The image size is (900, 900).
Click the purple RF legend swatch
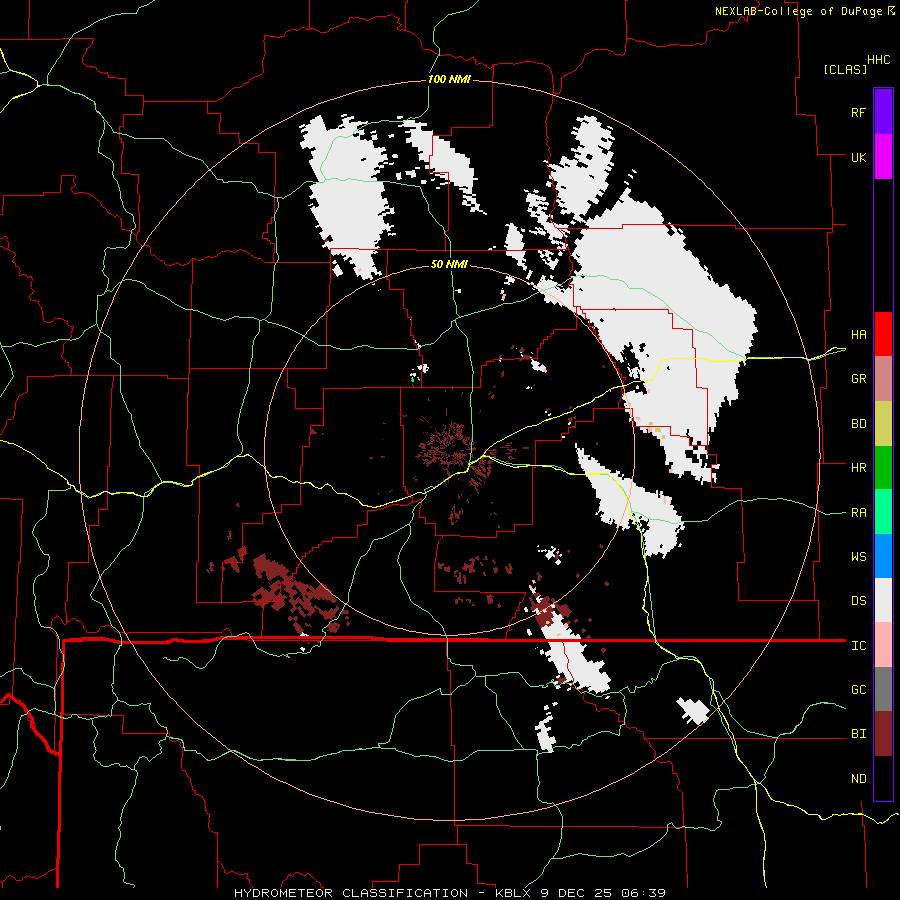(883, 112)
